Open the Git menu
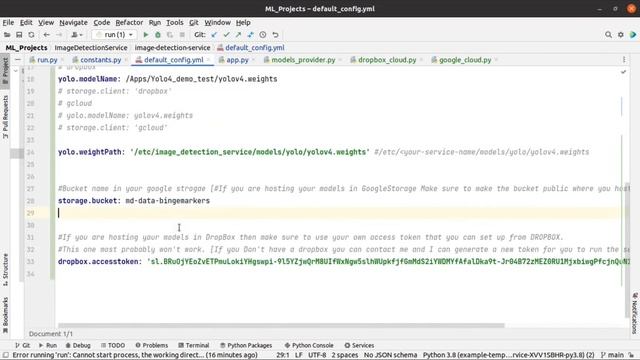 point(194,22)
